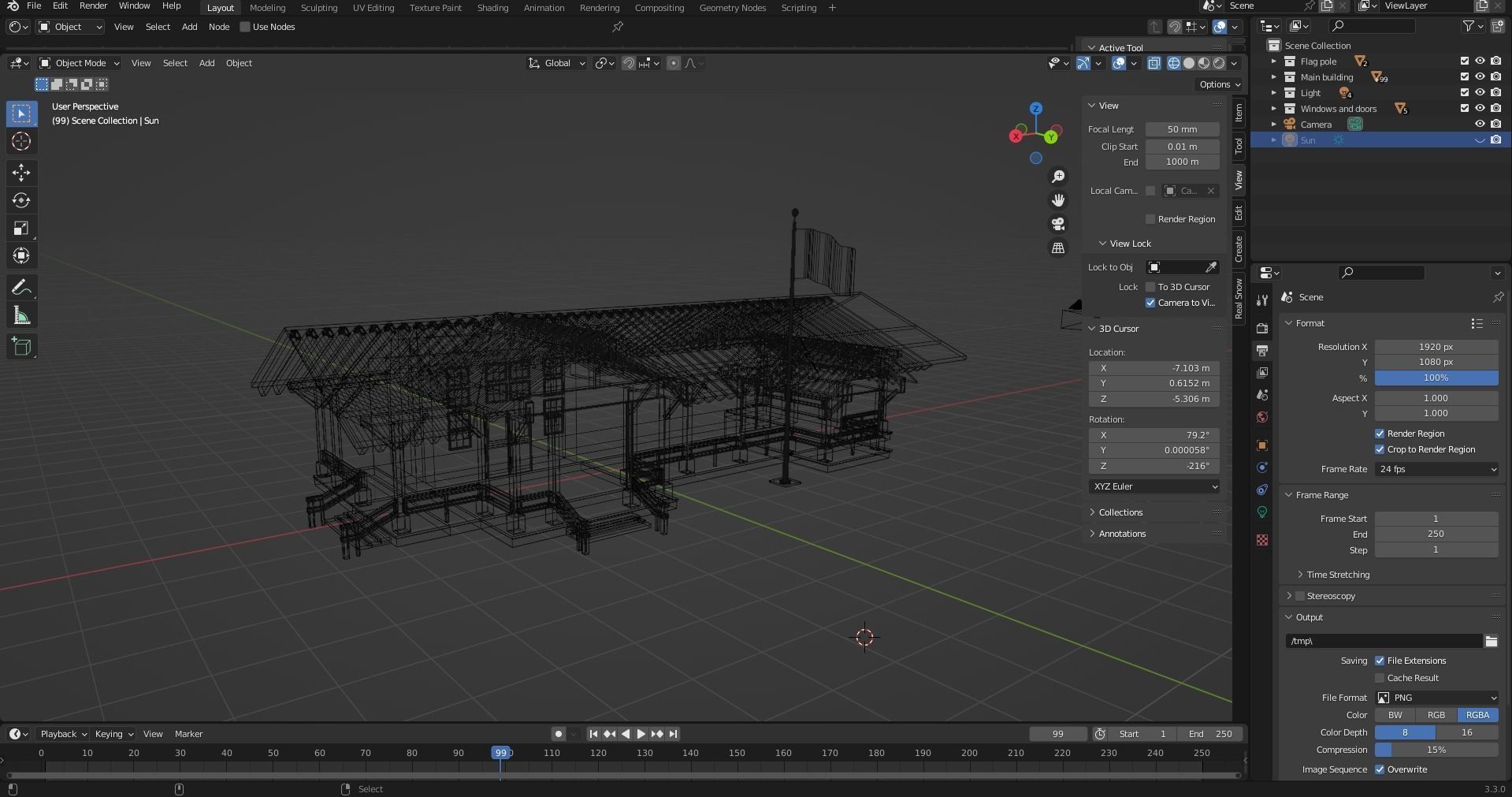
Task: Select the Add Cube tool
Action: pos(21,346)
